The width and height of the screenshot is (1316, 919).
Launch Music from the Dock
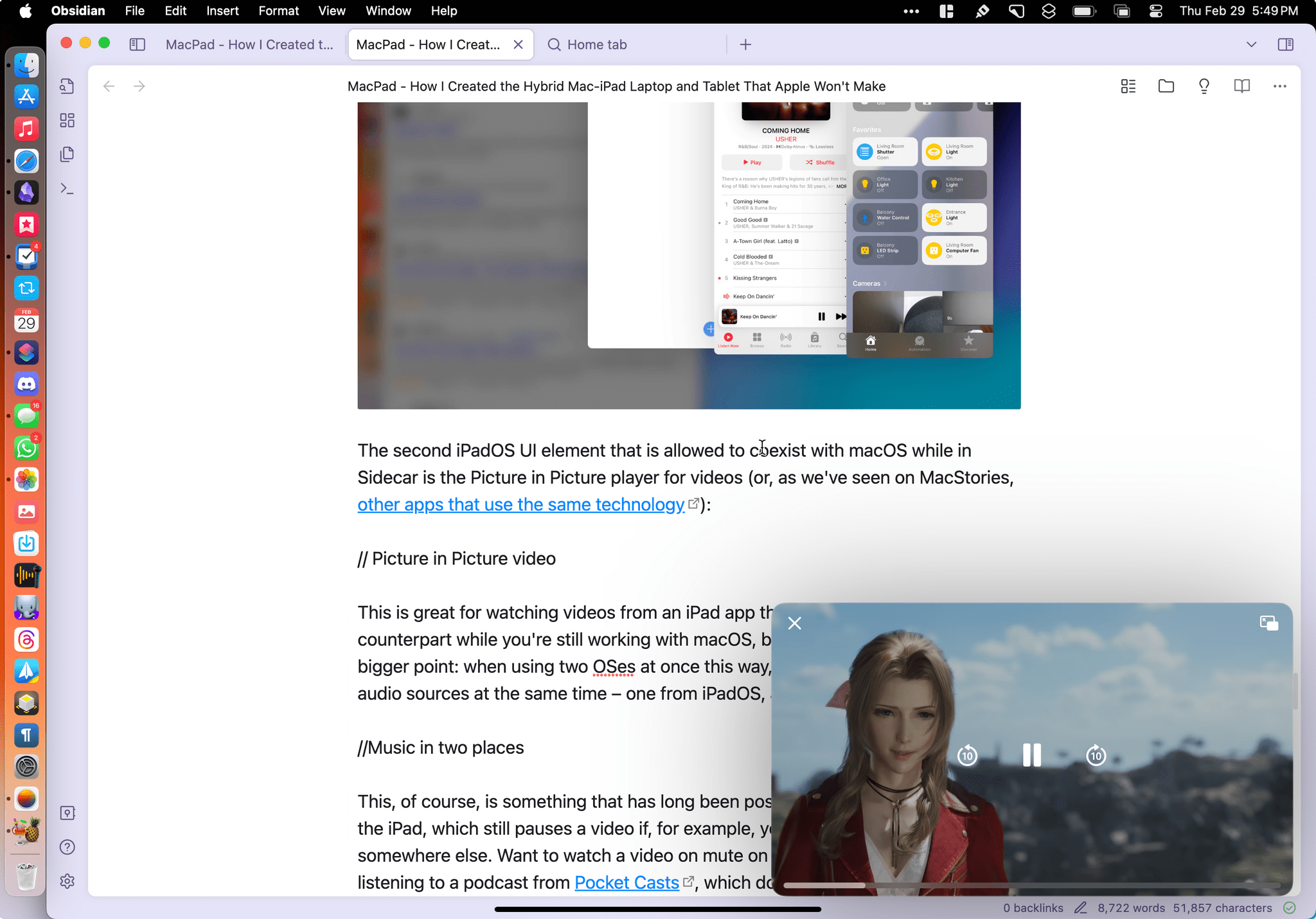(26, 129)
